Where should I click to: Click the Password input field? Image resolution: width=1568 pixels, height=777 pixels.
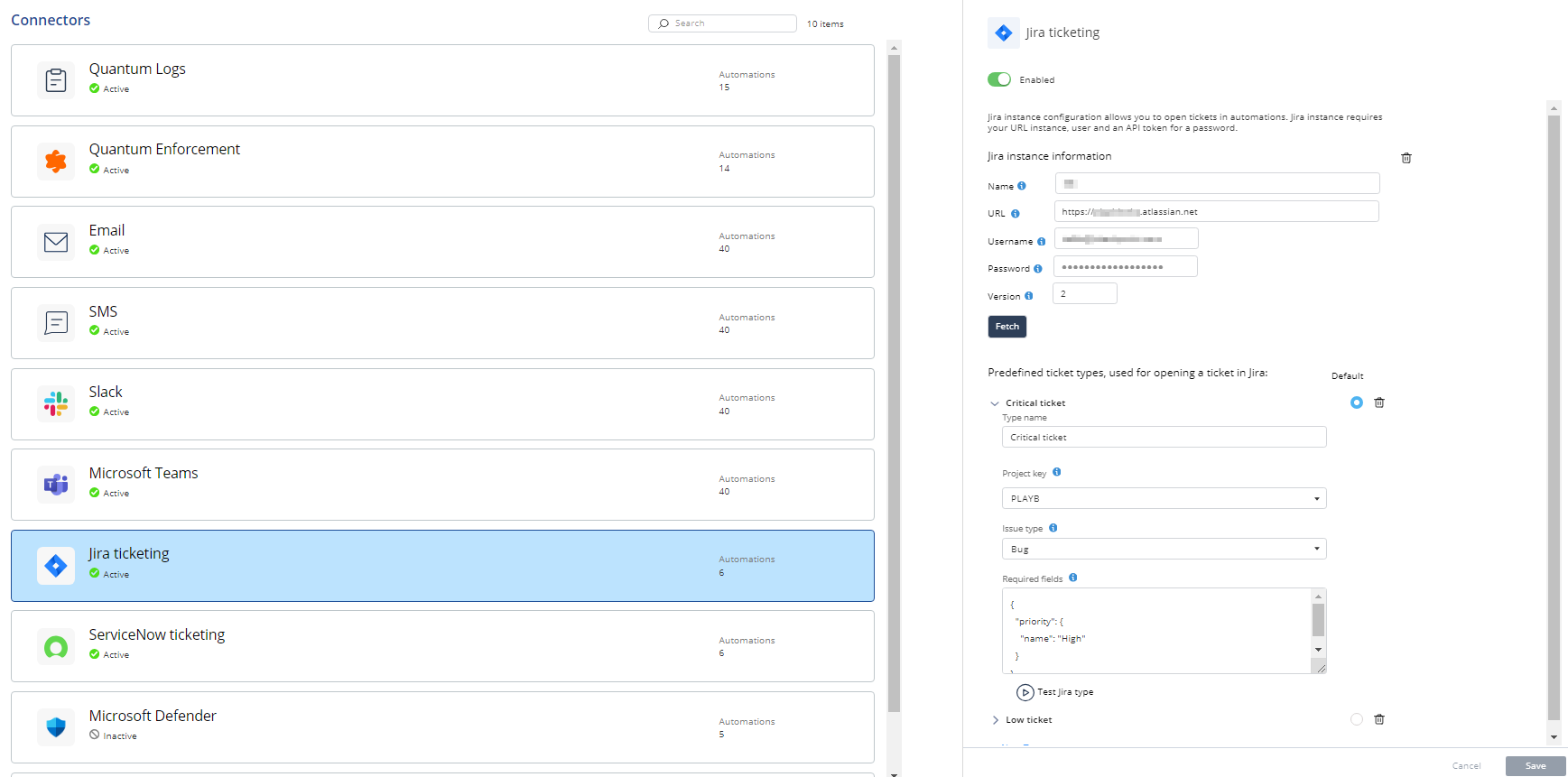click(x=1126, y=266)
